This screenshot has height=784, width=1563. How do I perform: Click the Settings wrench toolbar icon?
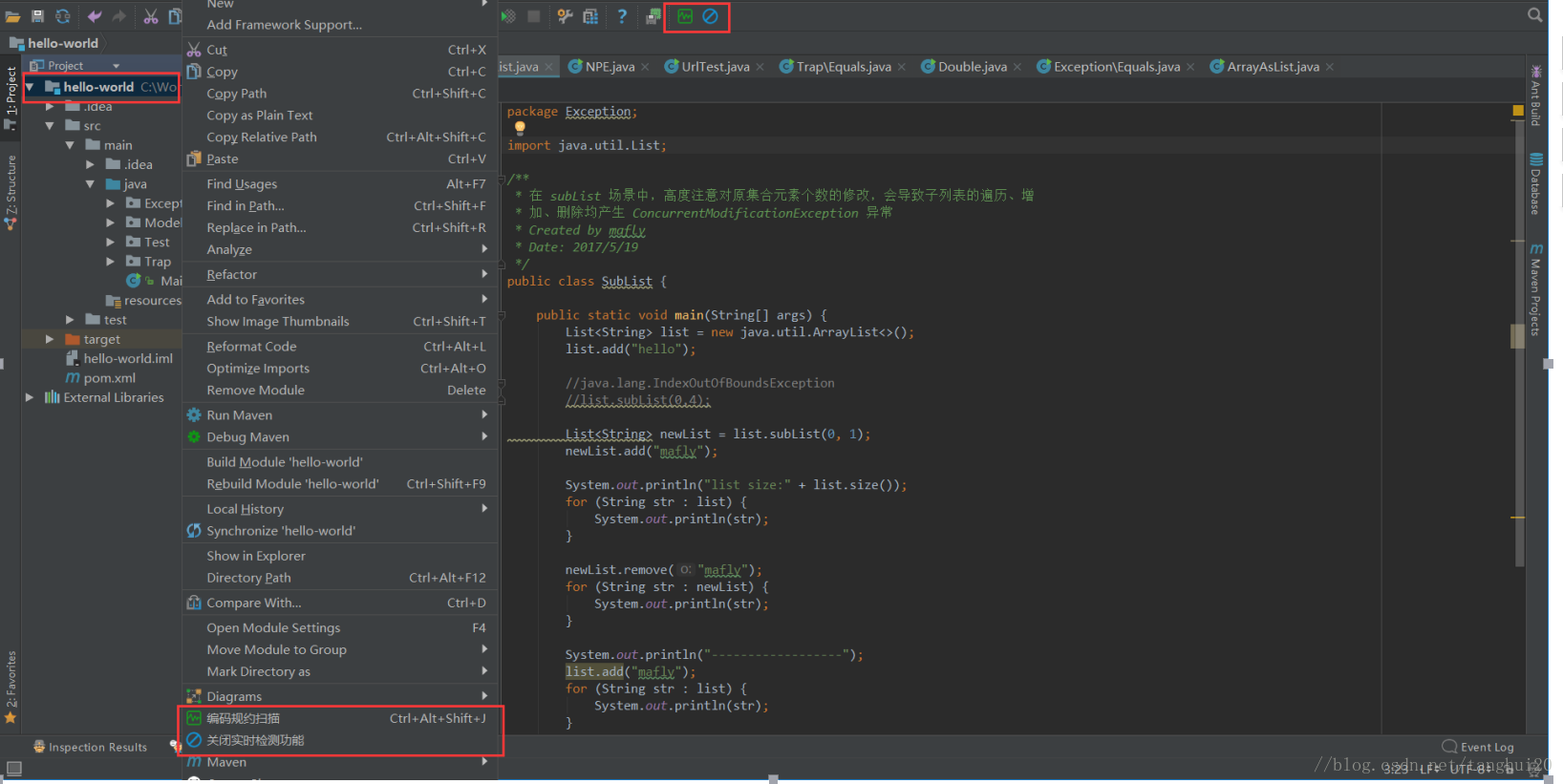pos(566,16)
